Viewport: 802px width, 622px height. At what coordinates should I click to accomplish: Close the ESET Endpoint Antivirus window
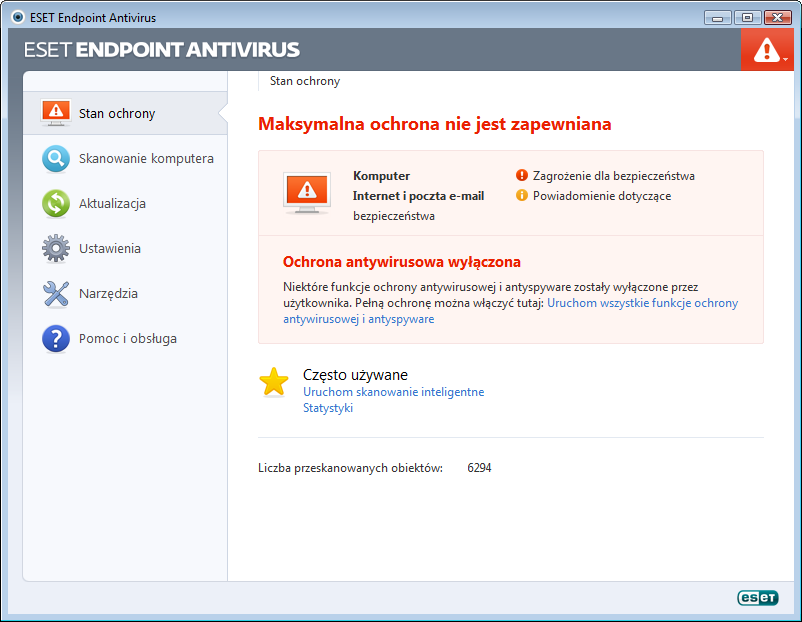click(777, 18)
